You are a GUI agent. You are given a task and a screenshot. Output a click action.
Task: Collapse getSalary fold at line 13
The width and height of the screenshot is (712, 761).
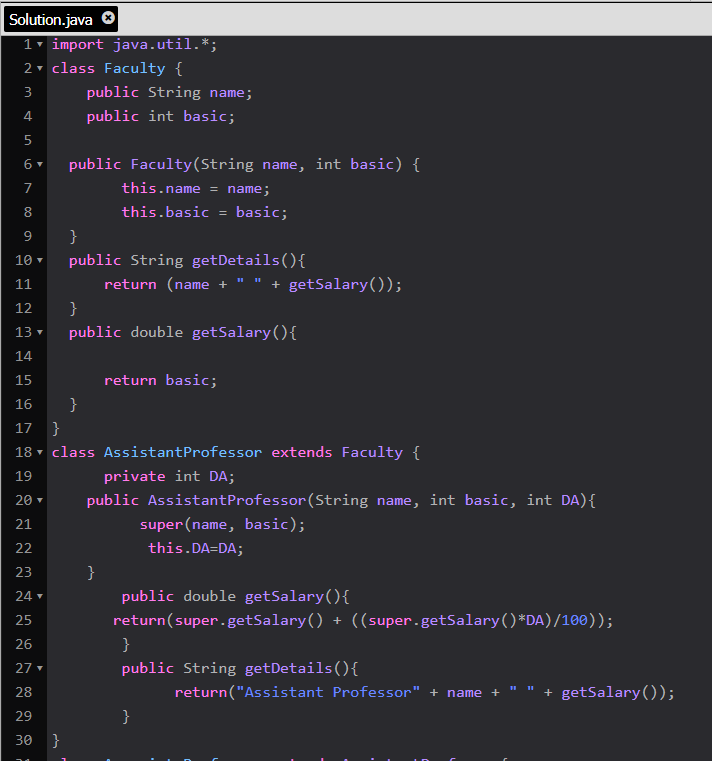tap(40, 332)
